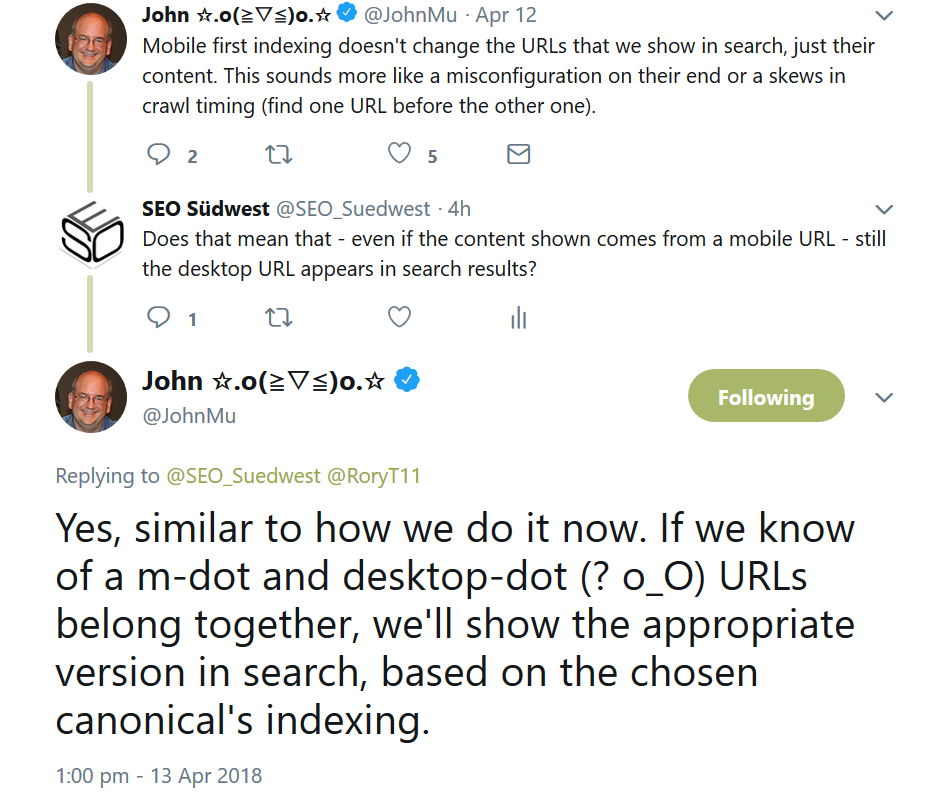The width and height of the screenshot is (939, 805).
Task: Expand options chevron on SEO Südwest tweet
Action: pyautogui.click(x=884, y=209)
